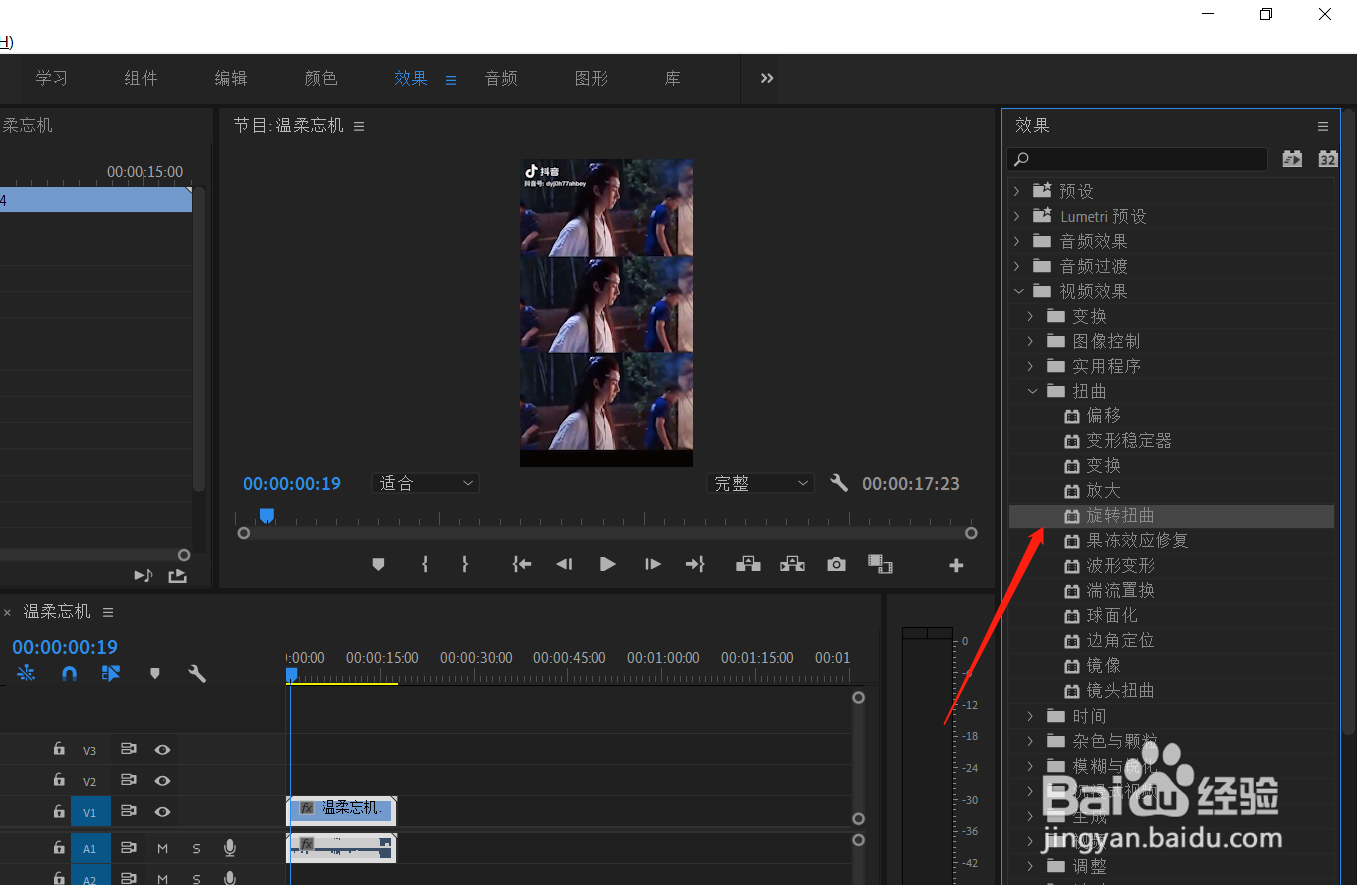
Task: Mute audio track A1
Action: pos(162,848)
